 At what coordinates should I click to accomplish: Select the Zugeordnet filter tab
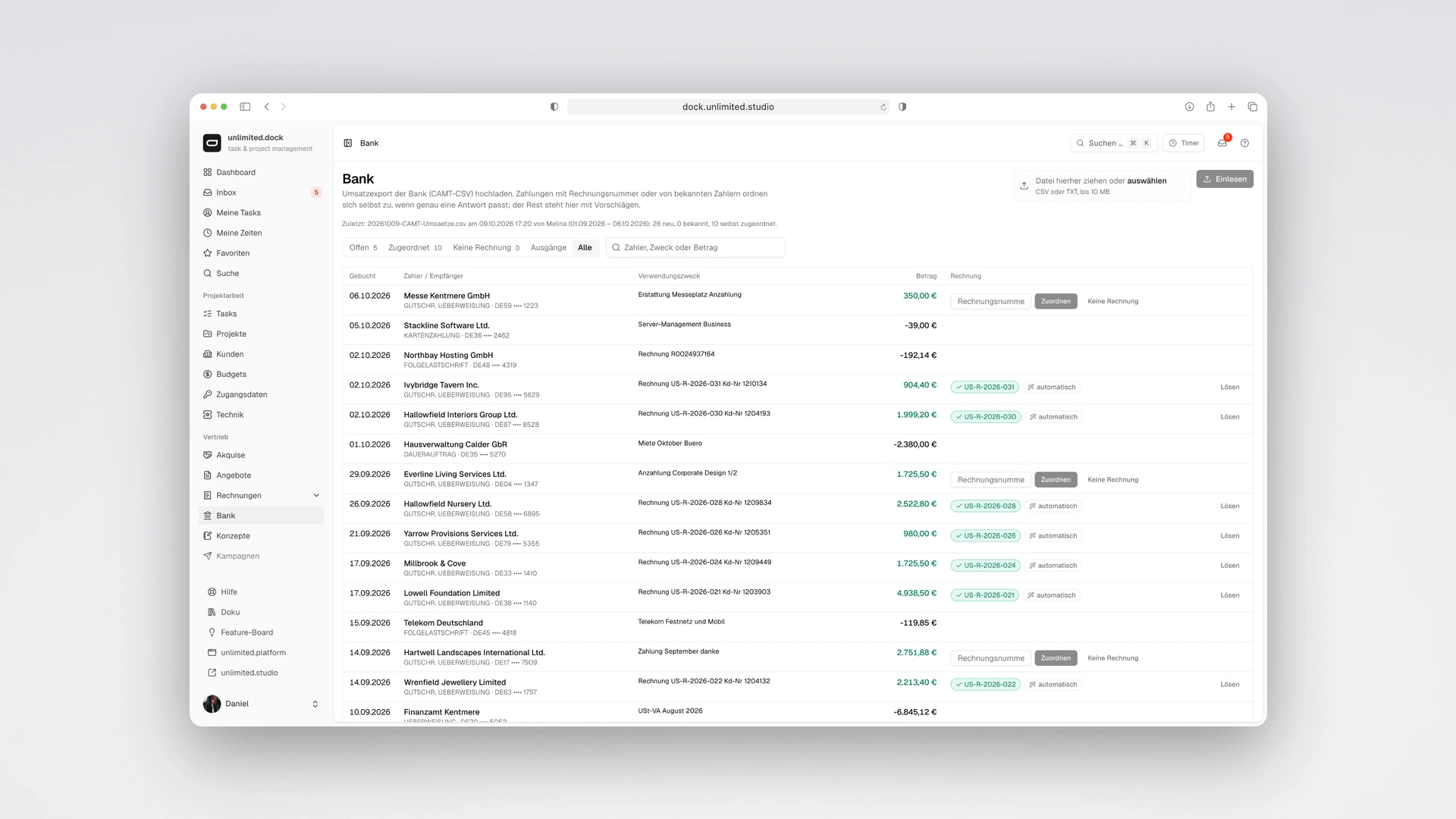click(x=415, y=247)
